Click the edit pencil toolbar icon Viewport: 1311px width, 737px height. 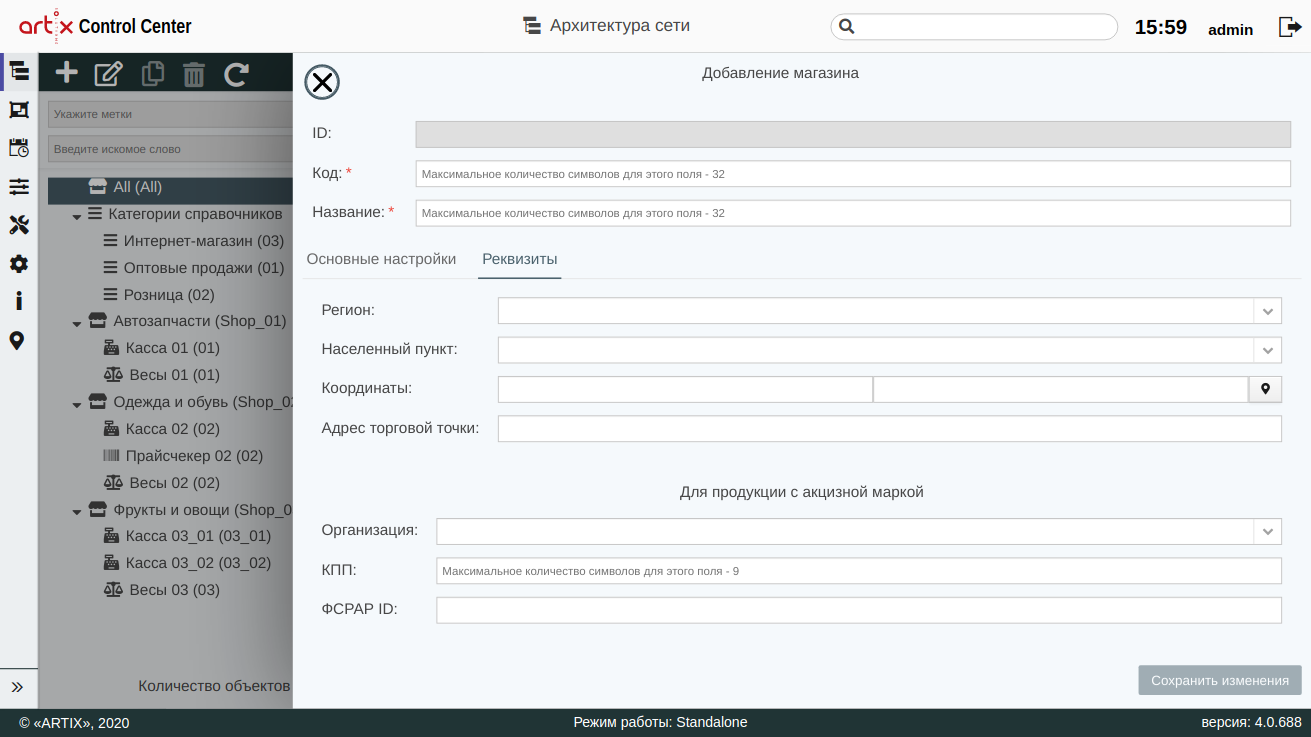(x=108, y=73)
